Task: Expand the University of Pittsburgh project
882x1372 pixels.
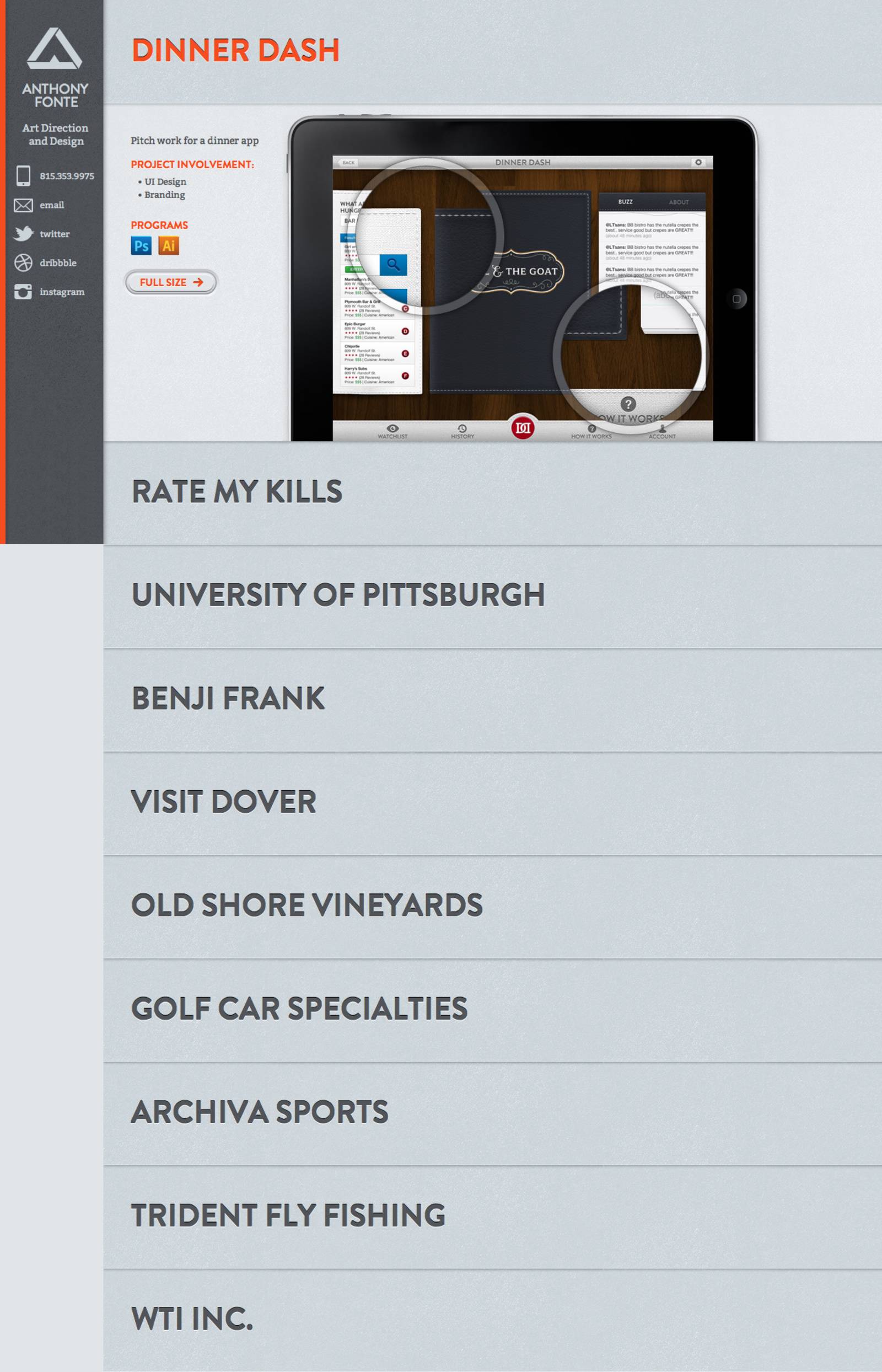Action: [338, 595]
